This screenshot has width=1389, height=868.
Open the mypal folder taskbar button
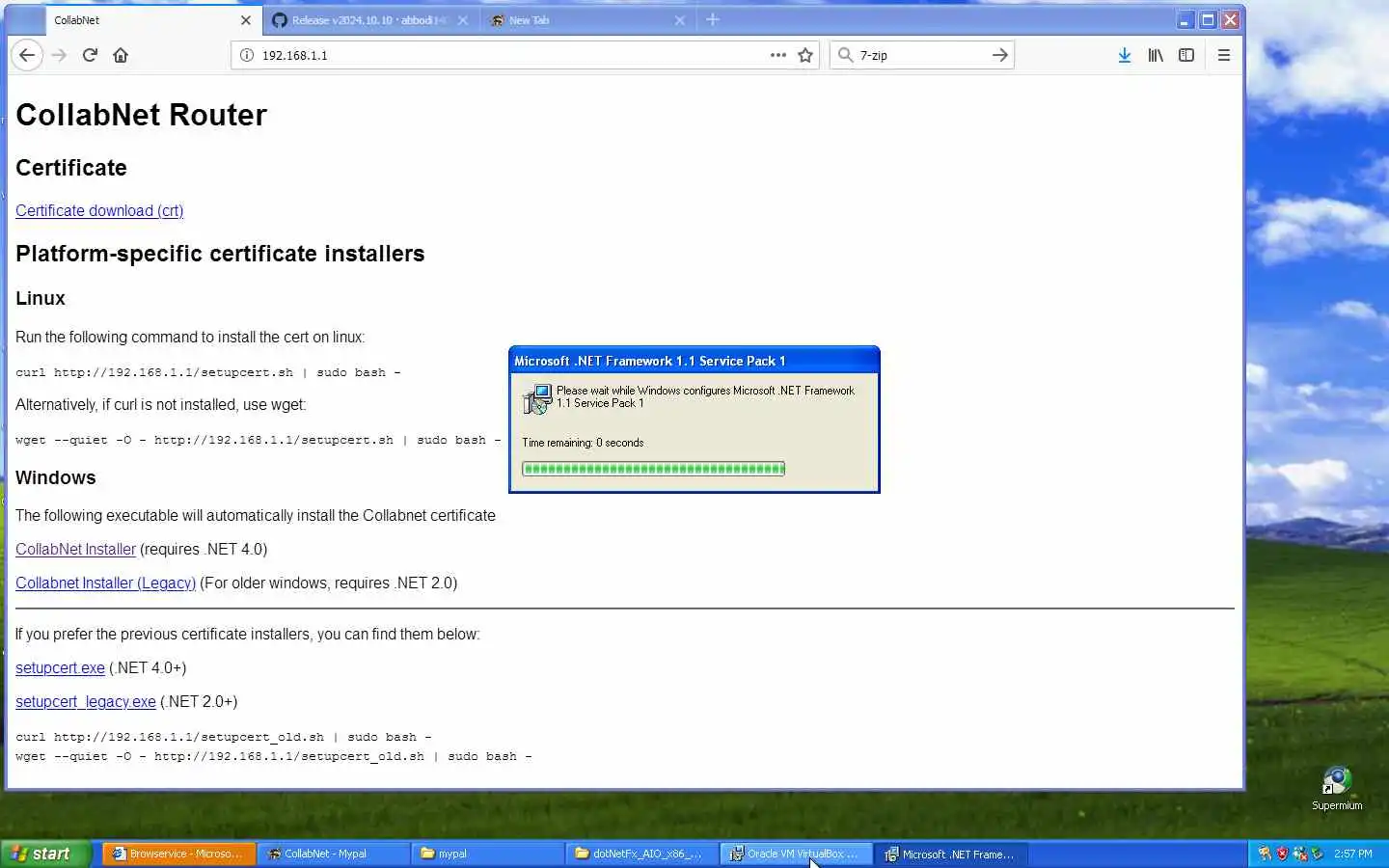tap(487, 854)
